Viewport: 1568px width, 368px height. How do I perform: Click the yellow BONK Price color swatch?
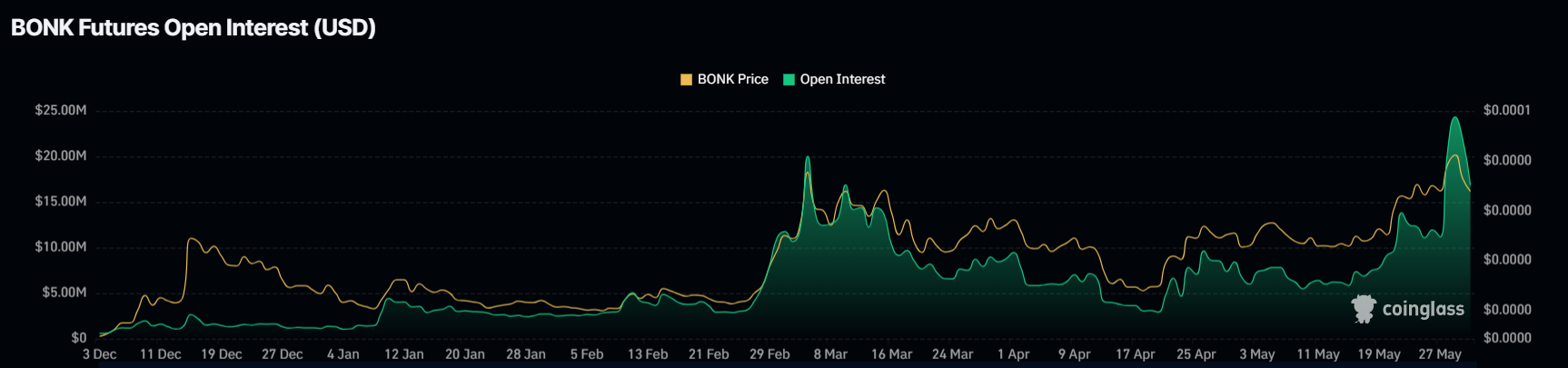(x=687, y=80)
